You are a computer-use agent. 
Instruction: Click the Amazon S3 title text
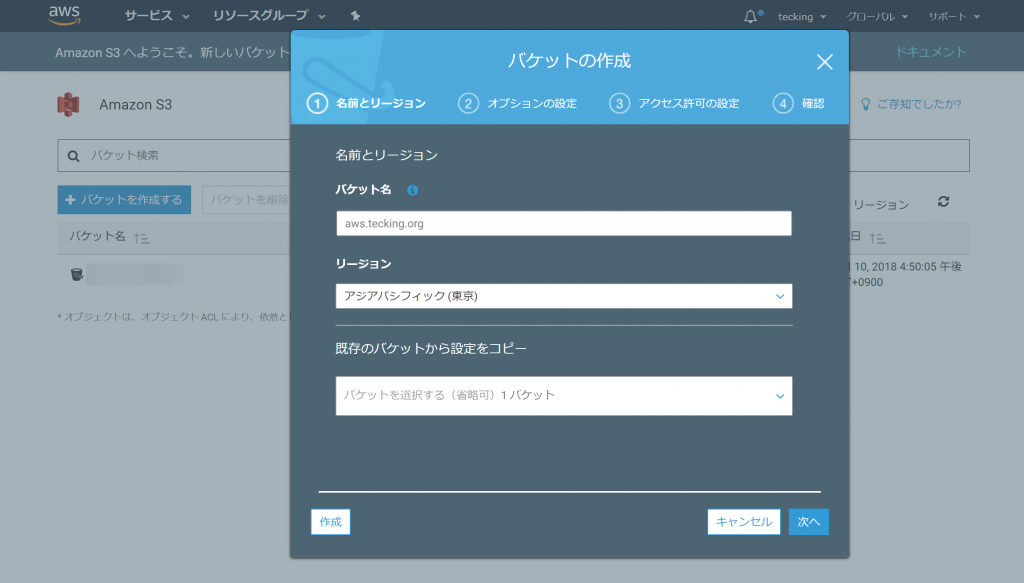point(135,104)
